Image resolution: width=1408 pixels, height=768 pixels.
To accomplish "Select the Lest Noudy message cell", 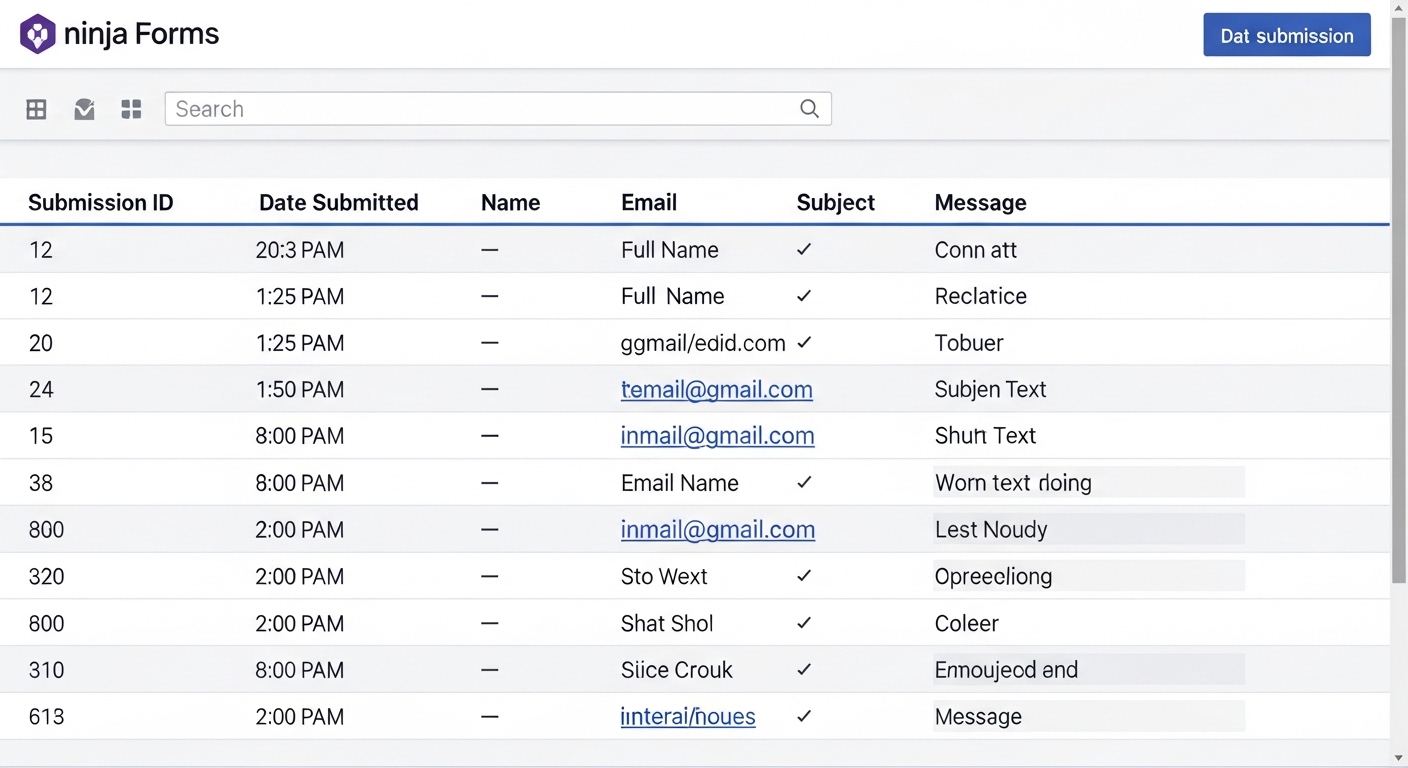I will pyautogui.click(x=1089, y=529).
